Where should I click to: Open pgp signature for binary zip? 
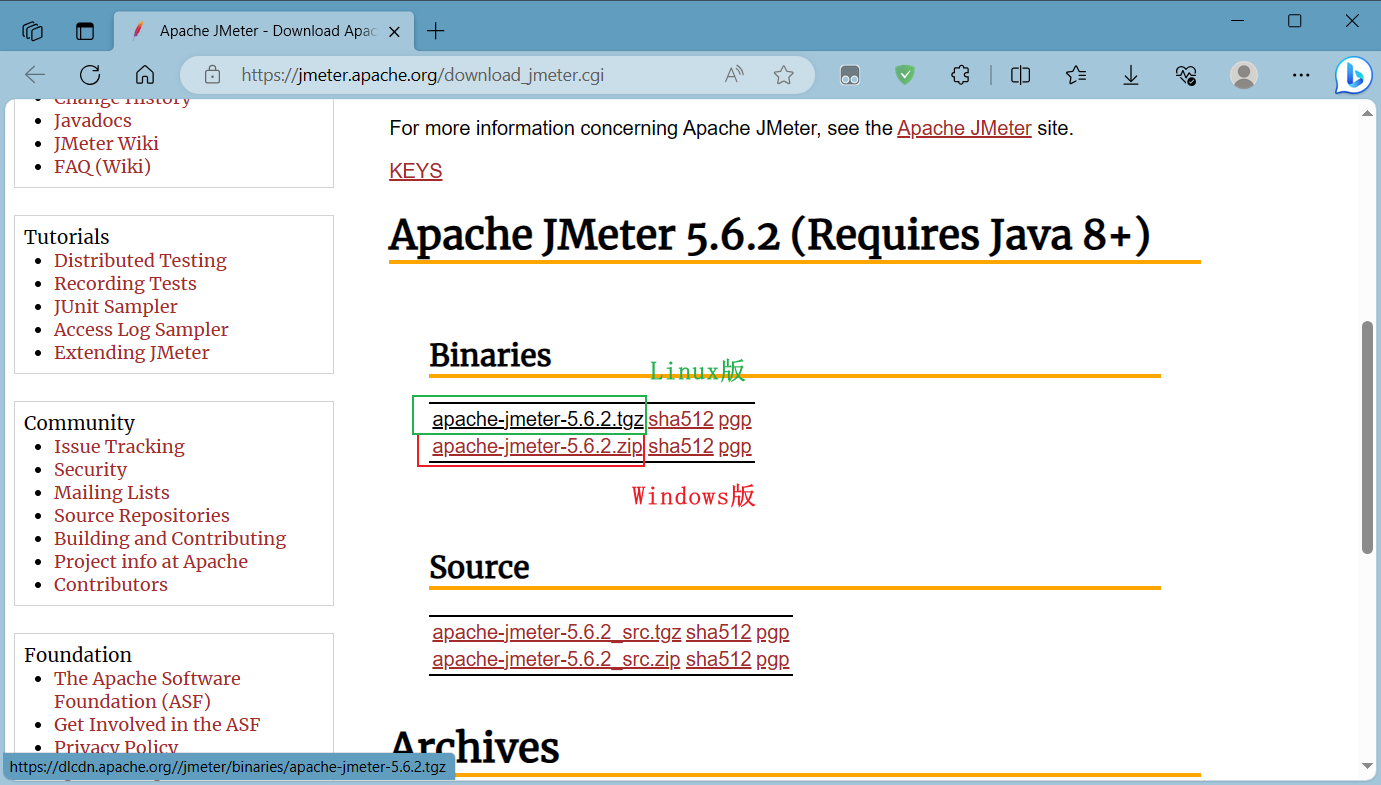[x=735, y=446]
